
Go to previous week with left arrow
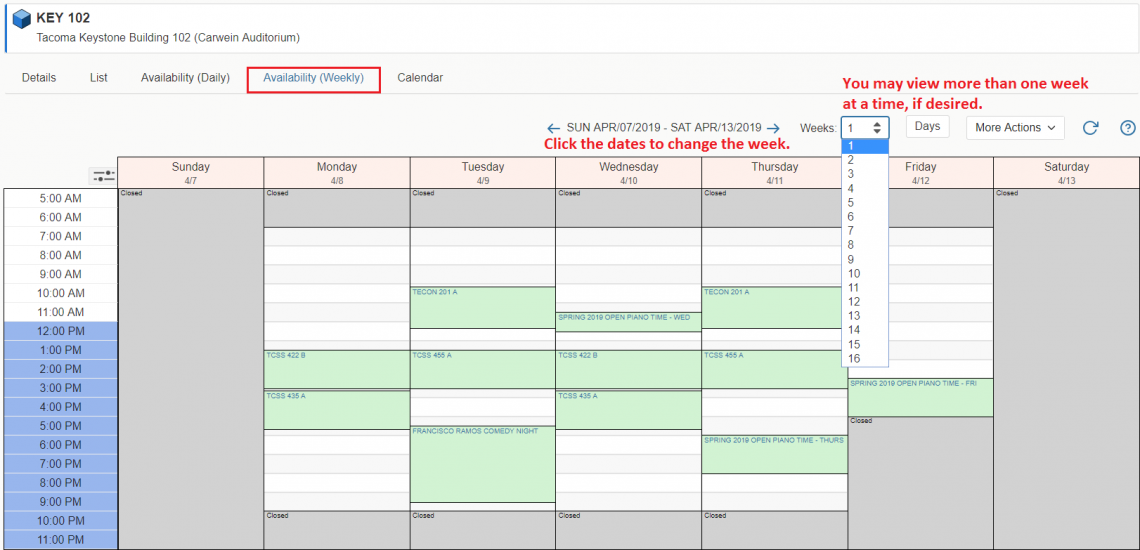coord(553,128)
